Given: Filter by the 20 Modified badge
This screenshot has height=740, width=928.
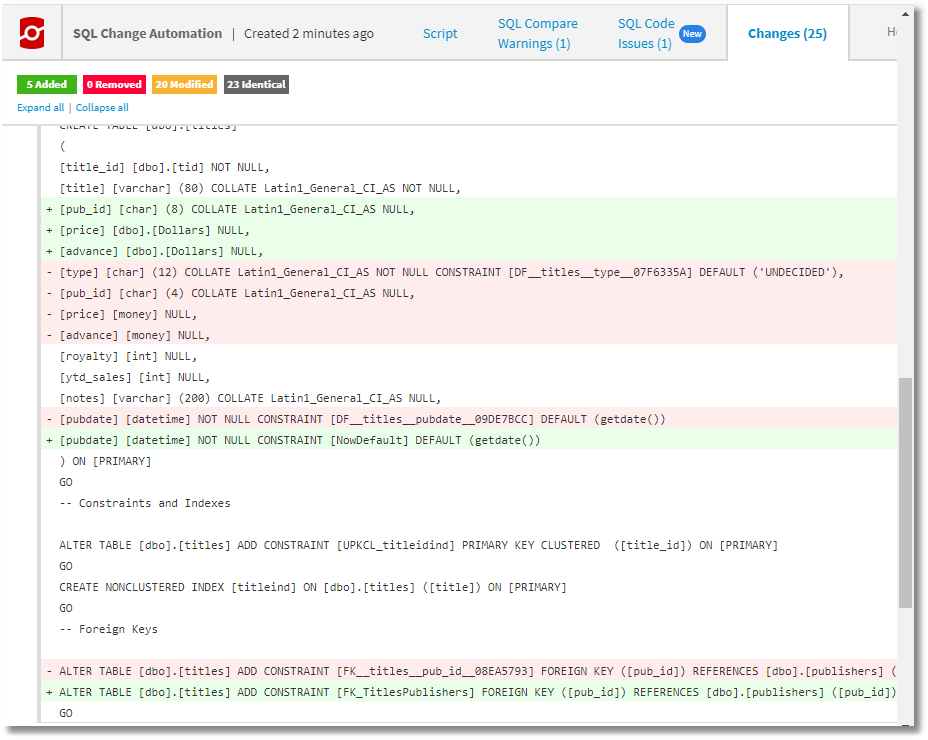Looking at the screenshot, I should [x=184, y=85].
